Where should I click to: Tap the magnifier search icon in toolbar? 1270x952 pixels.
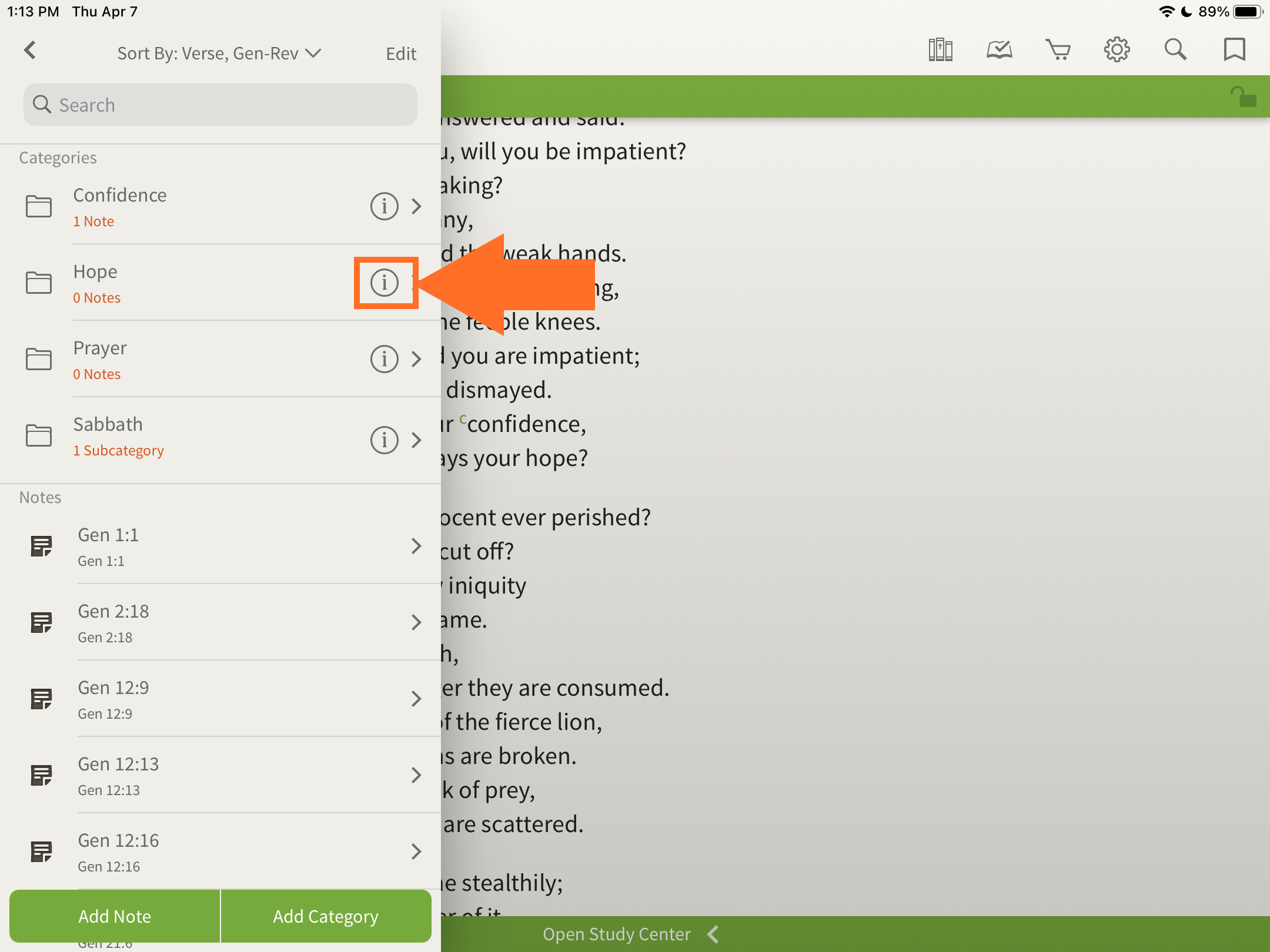pyautogui.click(x=1175, y=50)
